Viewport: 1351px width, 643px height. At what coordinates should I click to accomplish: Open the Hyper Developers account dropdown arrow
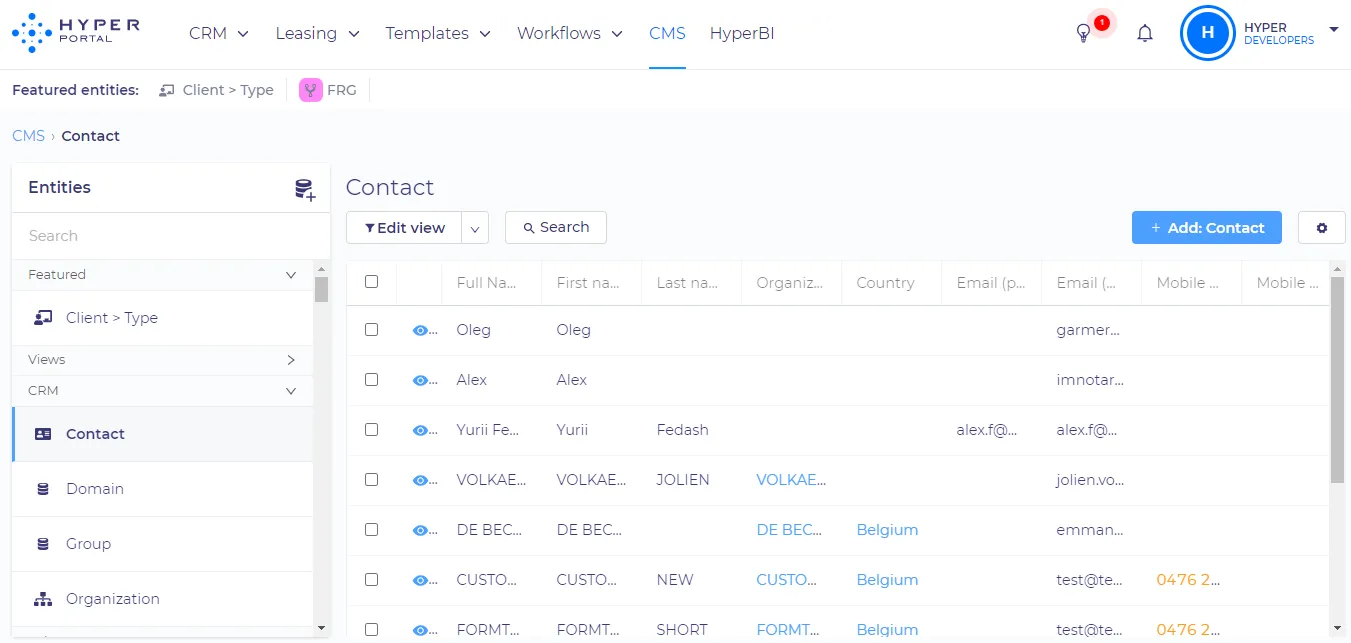coord(1334,30)
